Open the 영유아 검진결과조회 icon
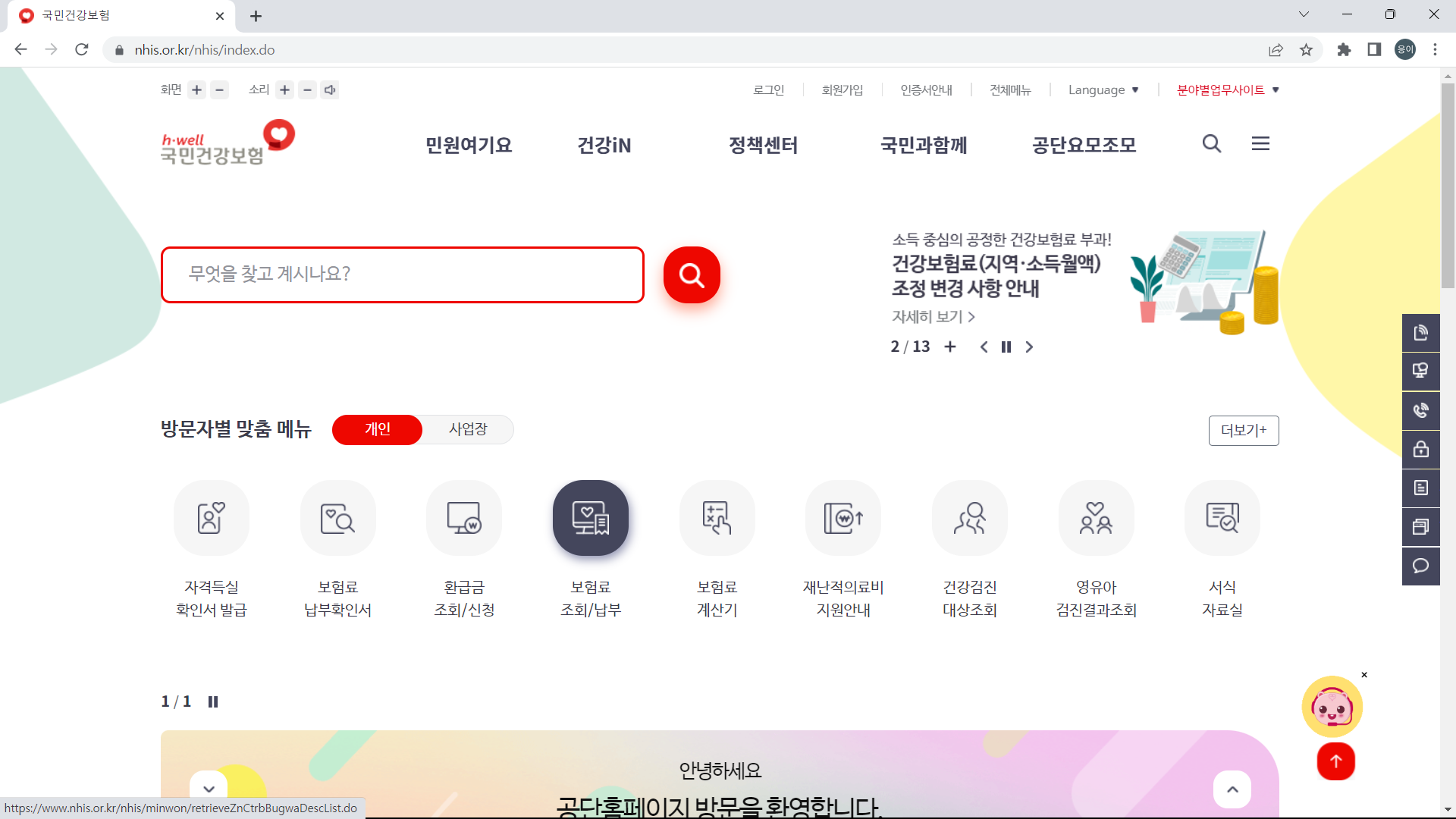Screen dimensions: 1456x819 [x=1096, y=518]
